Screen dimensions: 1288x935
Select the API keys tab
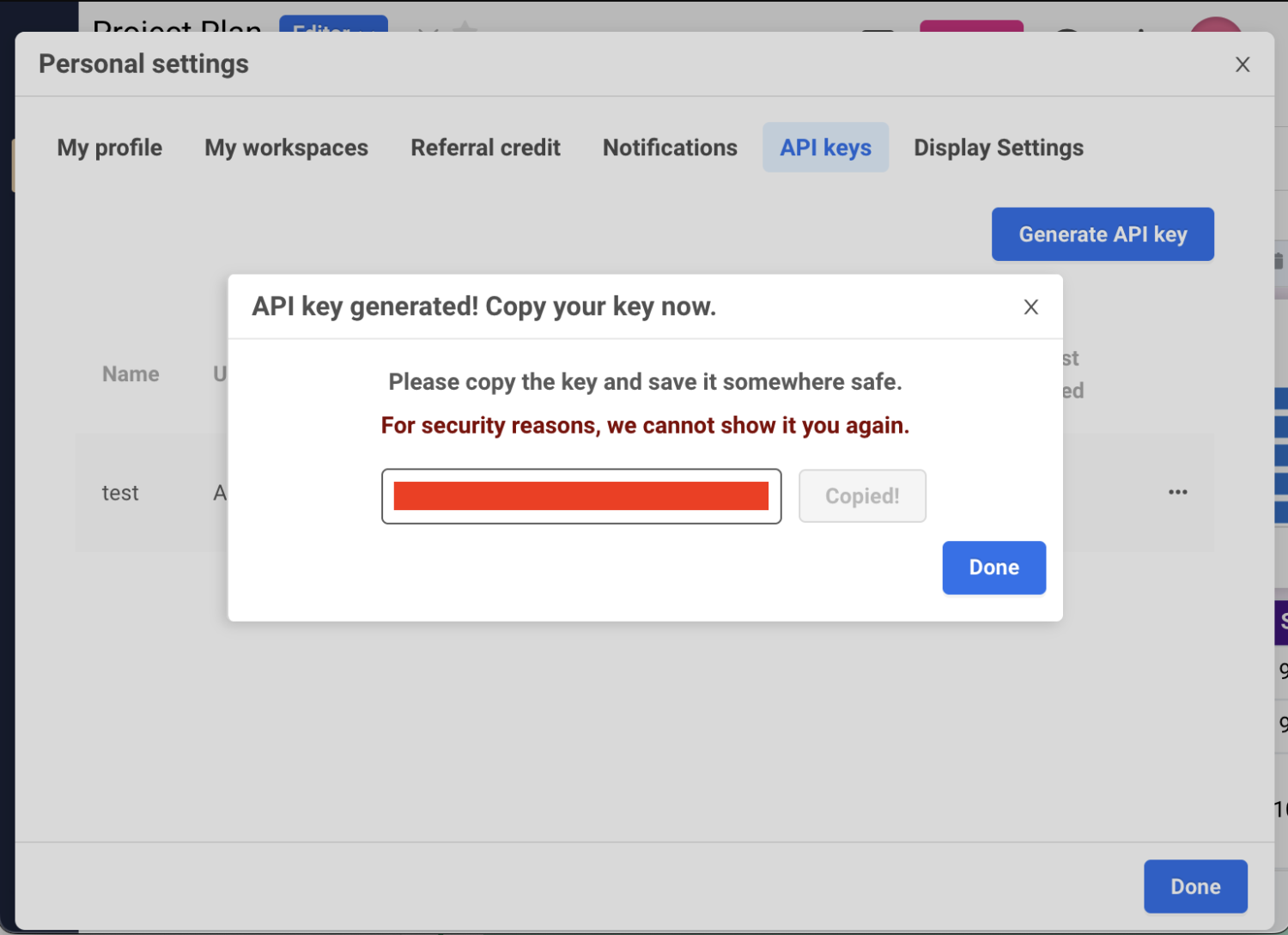click(x=825, y=148)
